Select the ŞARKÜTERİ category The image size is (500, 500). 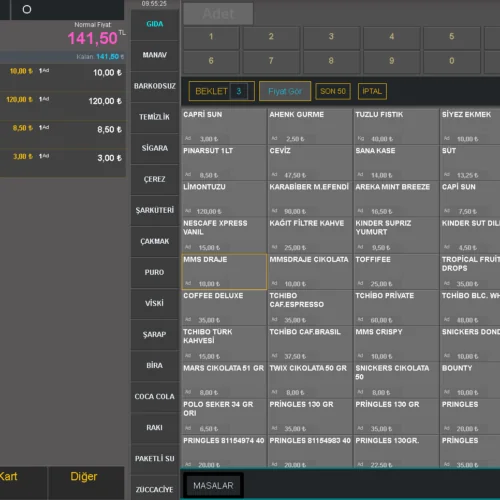[155, 211]
